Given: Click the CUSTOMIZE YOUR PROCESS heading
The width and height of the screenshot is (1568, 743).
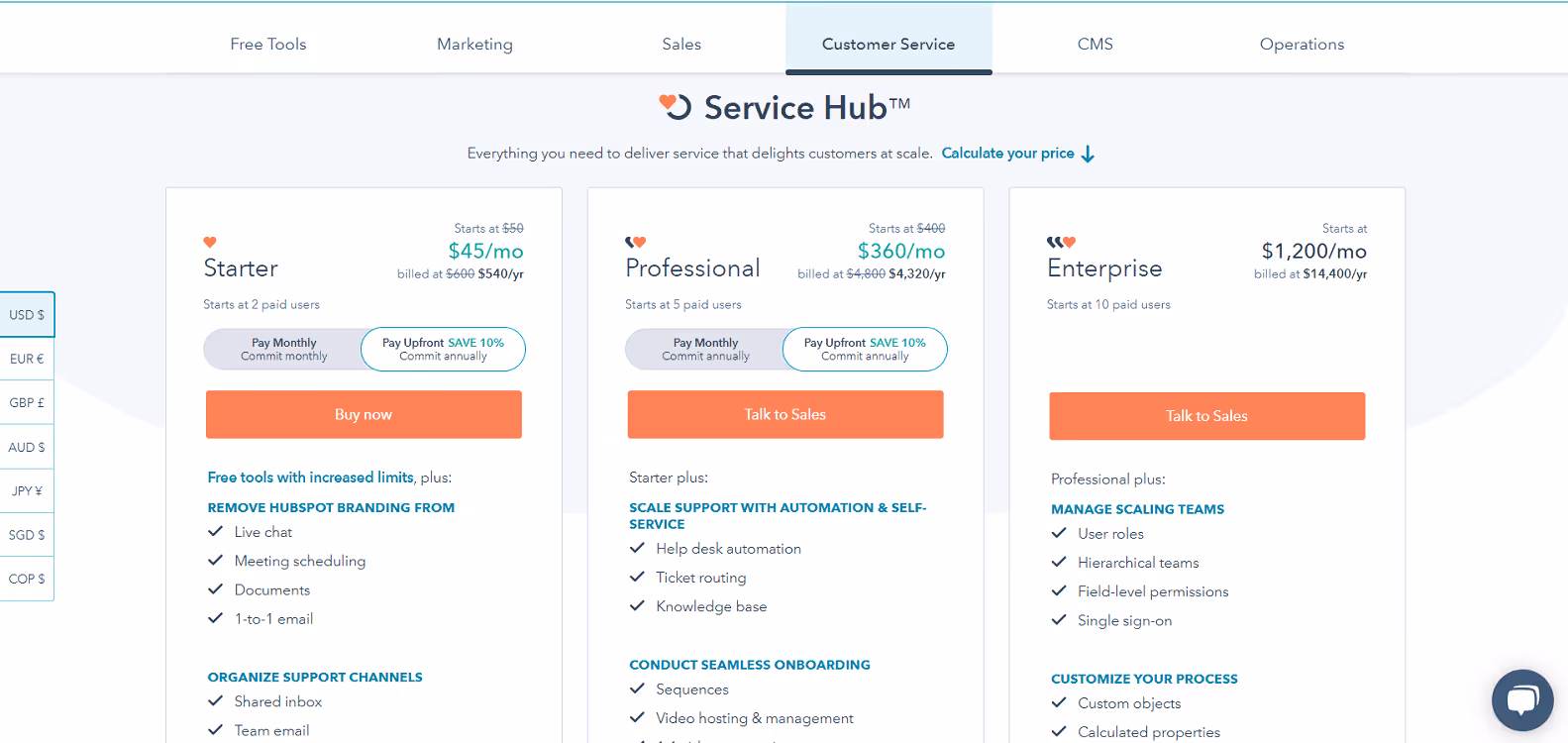Looking at the screenshot, I should pos(1144,679).
